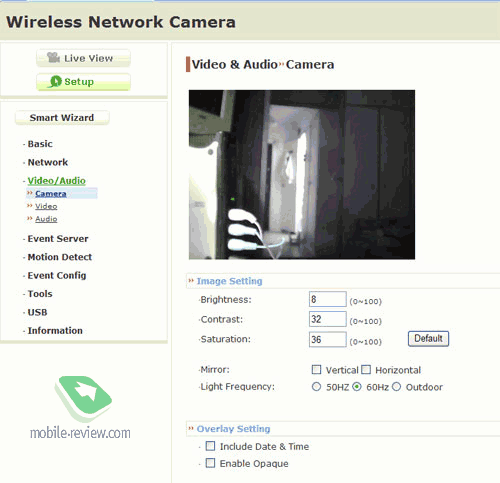Screen dimensions: 500x483
Task: Open the Audio submenu page
Action: pyautogui.click(x=46, y=219)
